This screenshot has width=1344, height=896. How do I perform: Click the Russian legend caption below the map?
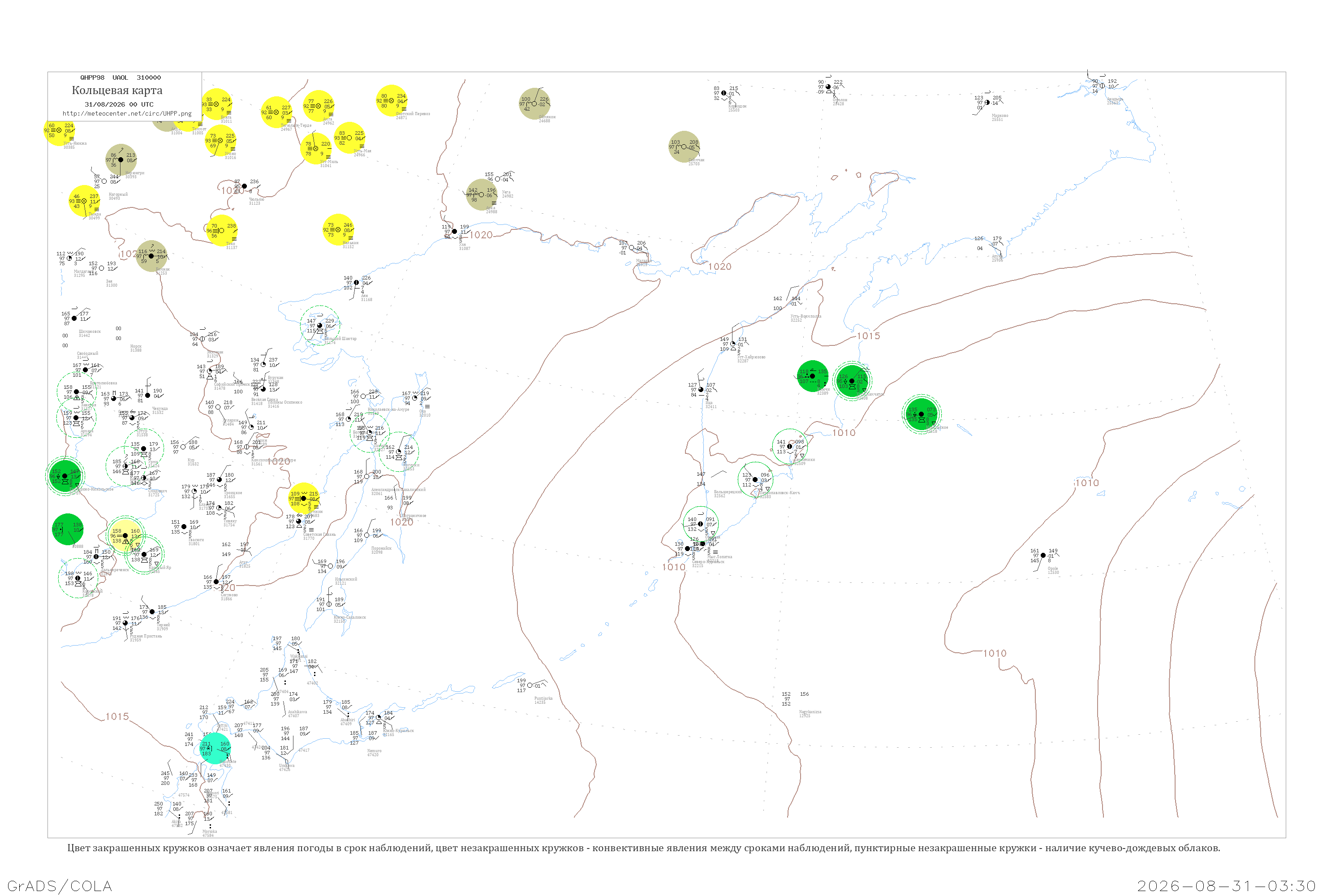[x=643, y=848]
